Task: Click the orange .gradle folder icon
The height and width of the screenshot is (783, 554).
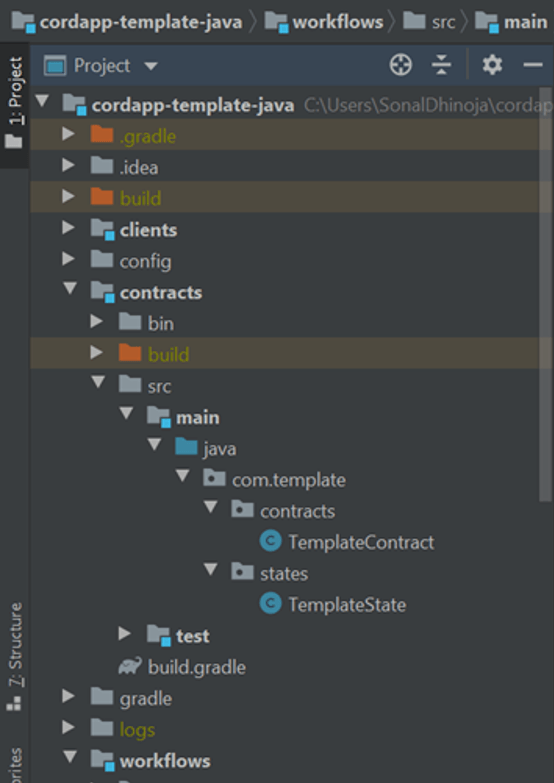Action: click(102, 135)
